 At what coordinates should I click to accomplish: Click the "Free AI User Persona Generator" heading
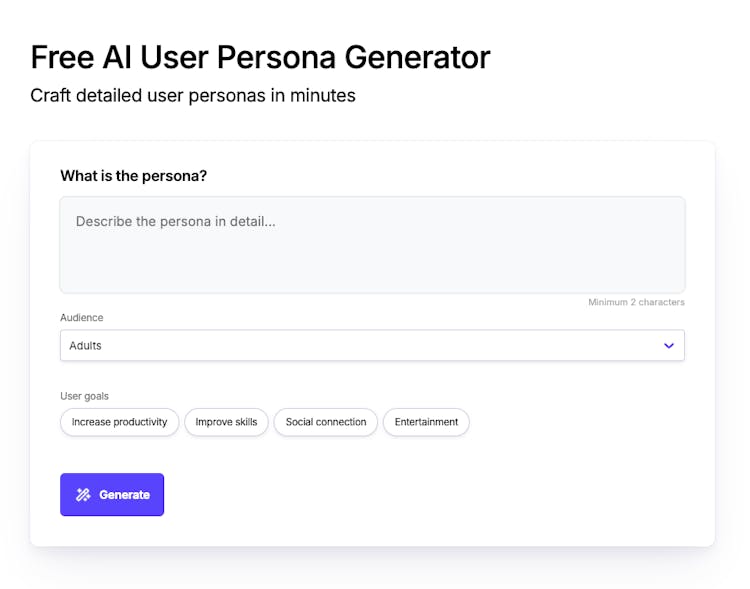pyautogui.click(x=260, y=57)
